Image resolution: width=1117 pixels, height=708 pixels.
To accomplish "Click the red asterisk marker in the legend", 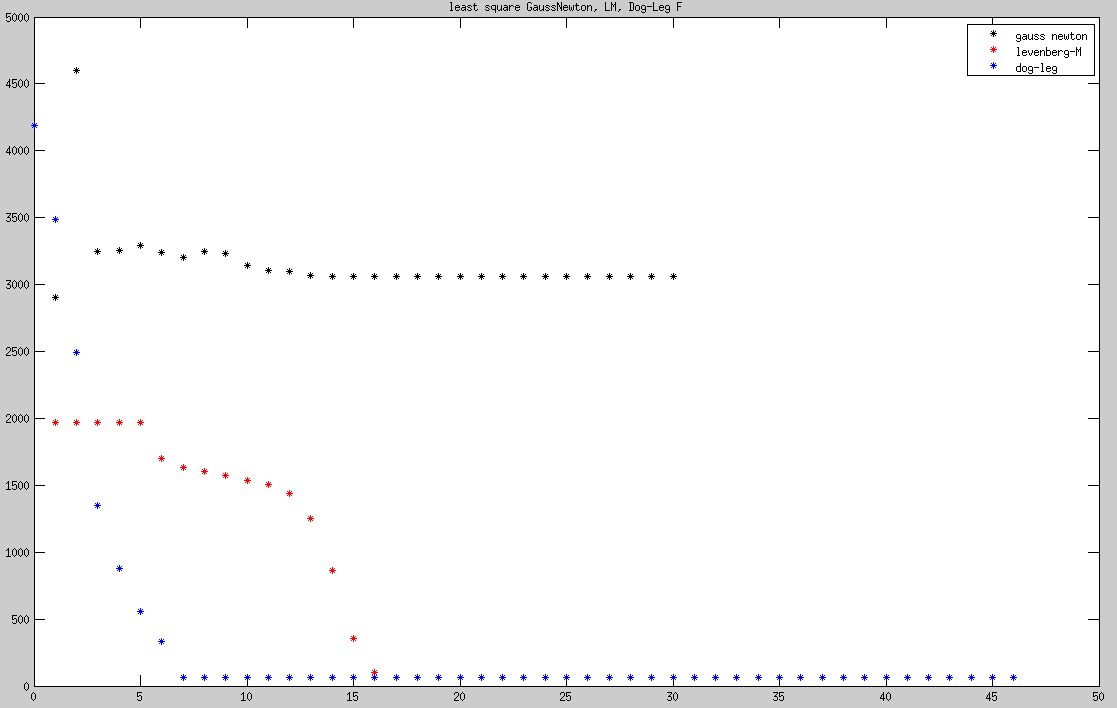I will pos(993,50).
